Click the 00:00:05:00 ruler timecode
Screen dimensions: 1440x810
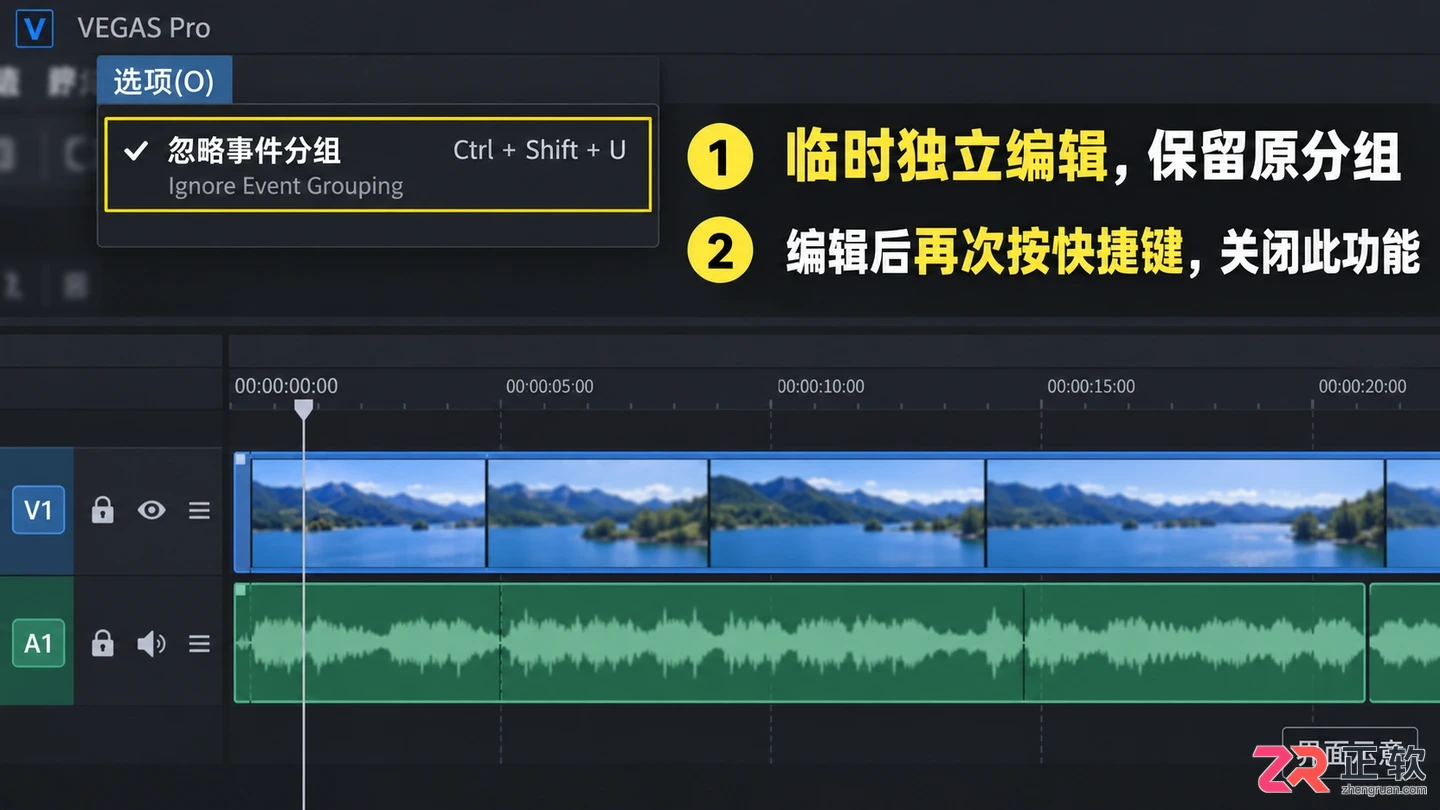click(550, 386)
